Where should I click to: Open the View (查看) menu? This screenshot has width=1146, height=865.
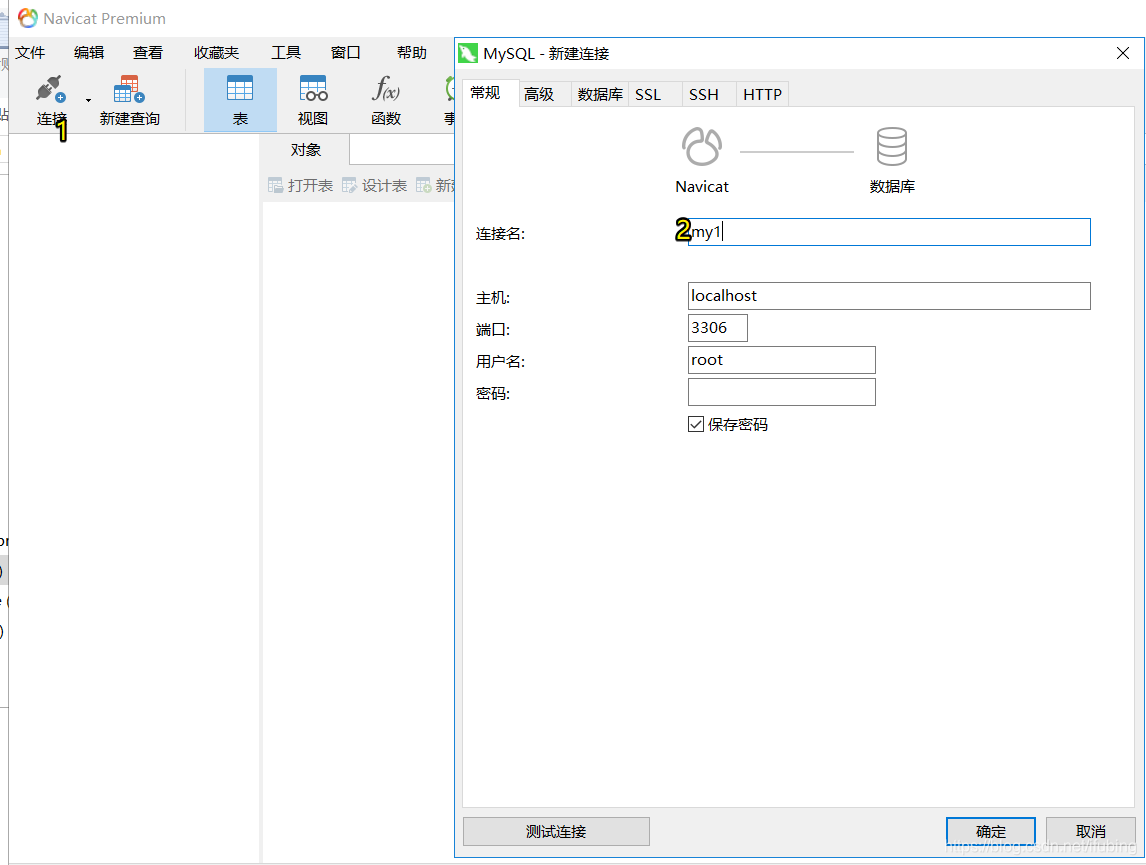pyautogui.click(x=148, y=53)
